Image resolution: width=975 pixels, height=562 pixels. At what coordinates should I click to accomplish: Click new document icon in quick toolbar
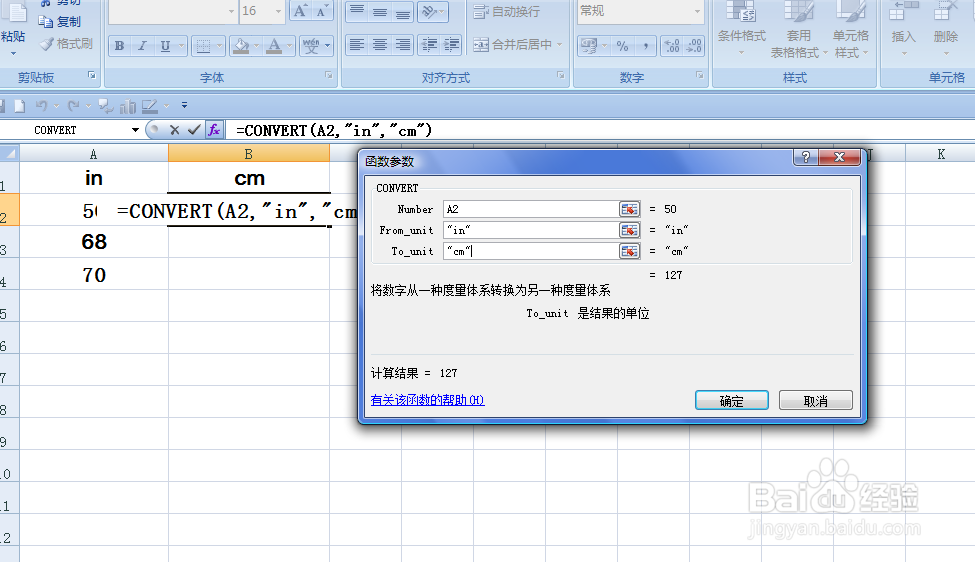(20, 106)
